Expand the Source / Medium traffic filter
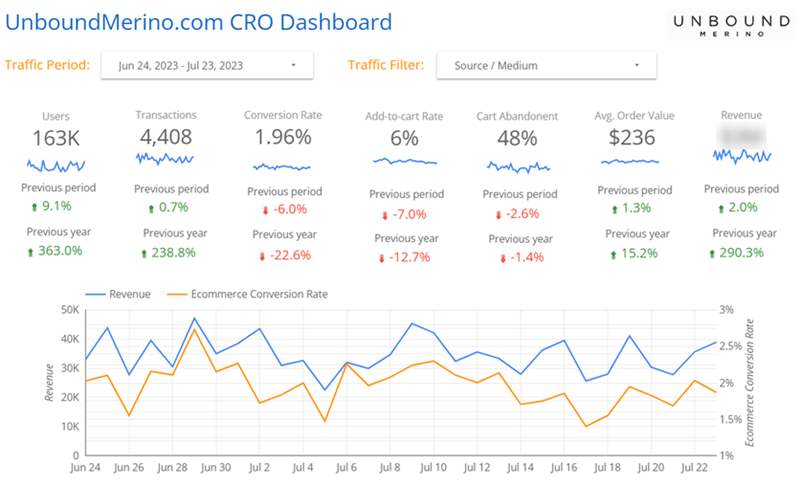 point(546,66)
